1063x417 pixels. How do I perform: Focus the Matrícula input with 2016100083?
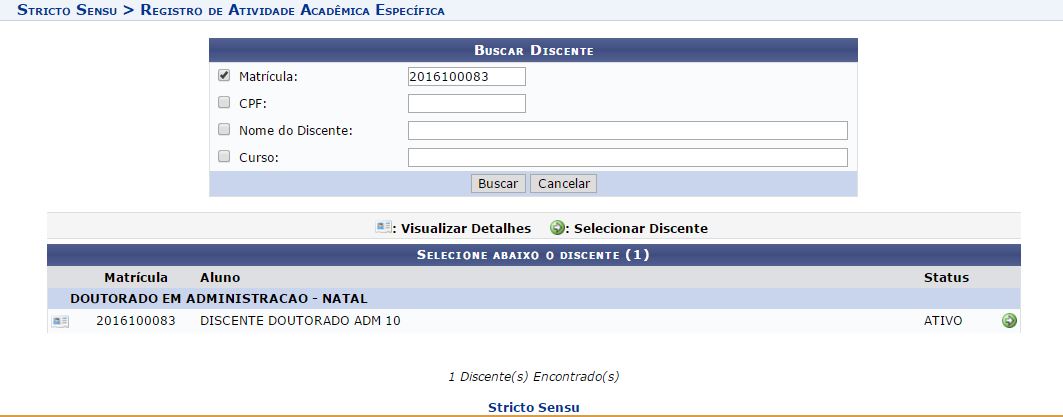pyautogui.click(x=466, y=77)
